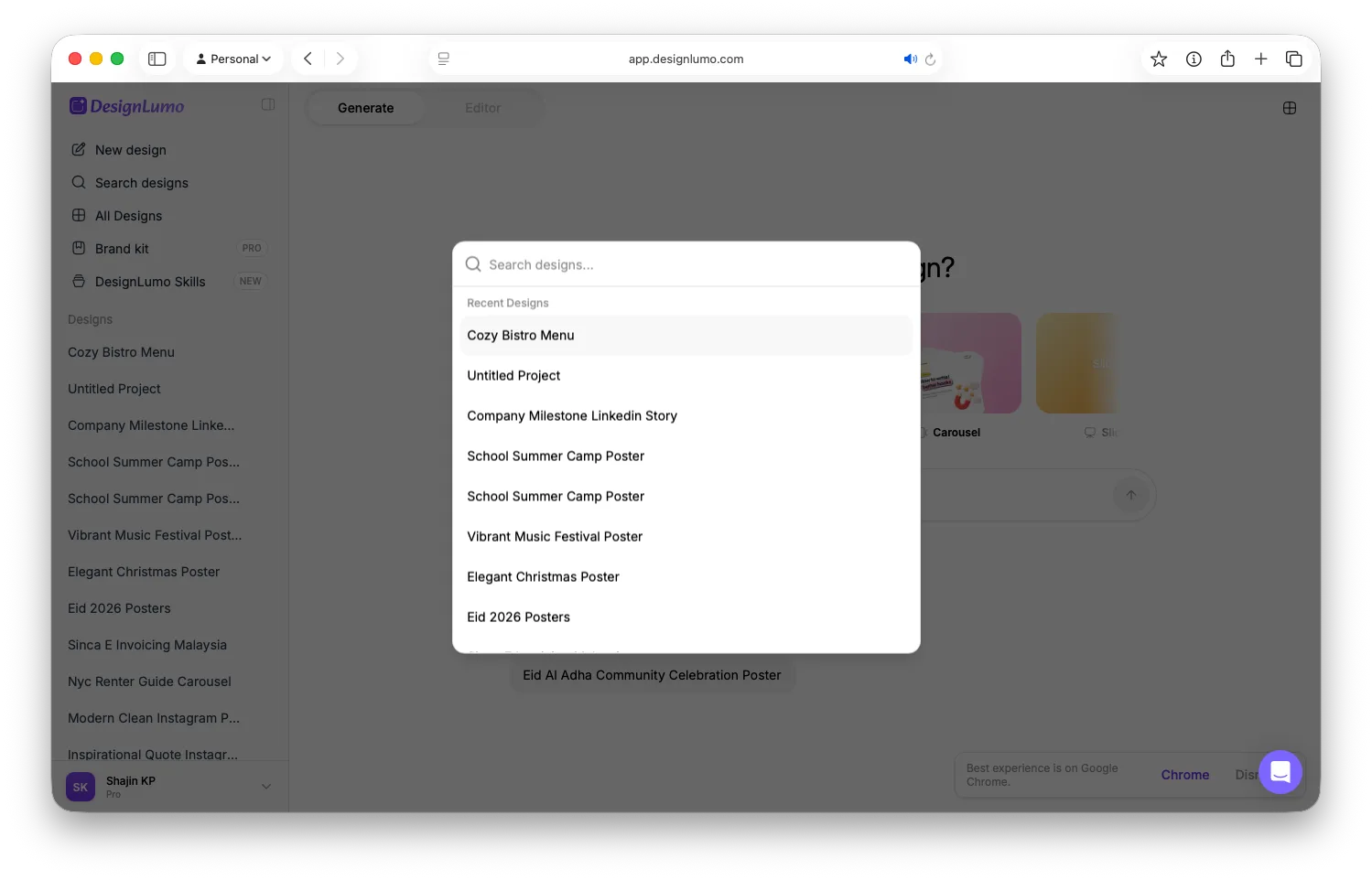Click the NEW badge next to DesignLumo Skills
The height and width of the screenshot is (880, 1372).
pos(251,281)
